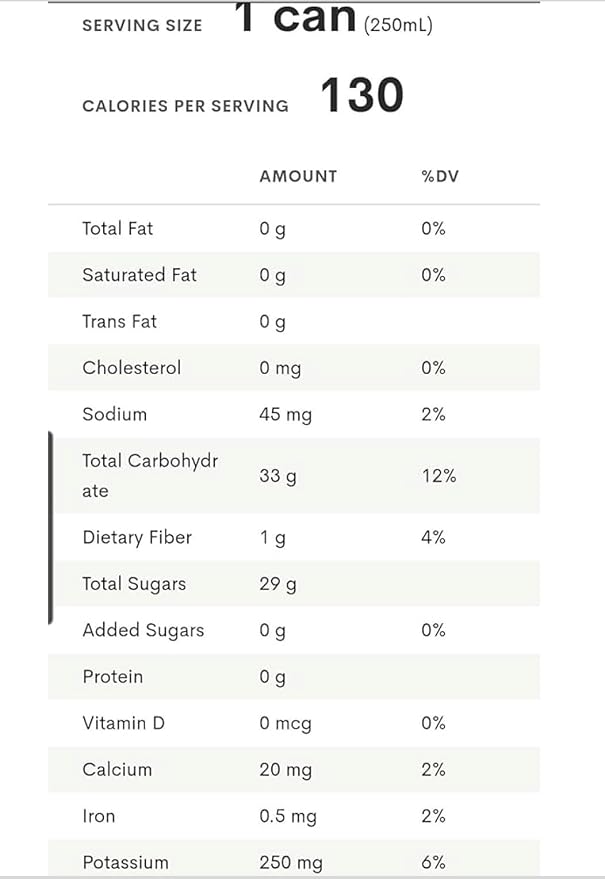Select the Saturated Fat row

pos(294,275)
